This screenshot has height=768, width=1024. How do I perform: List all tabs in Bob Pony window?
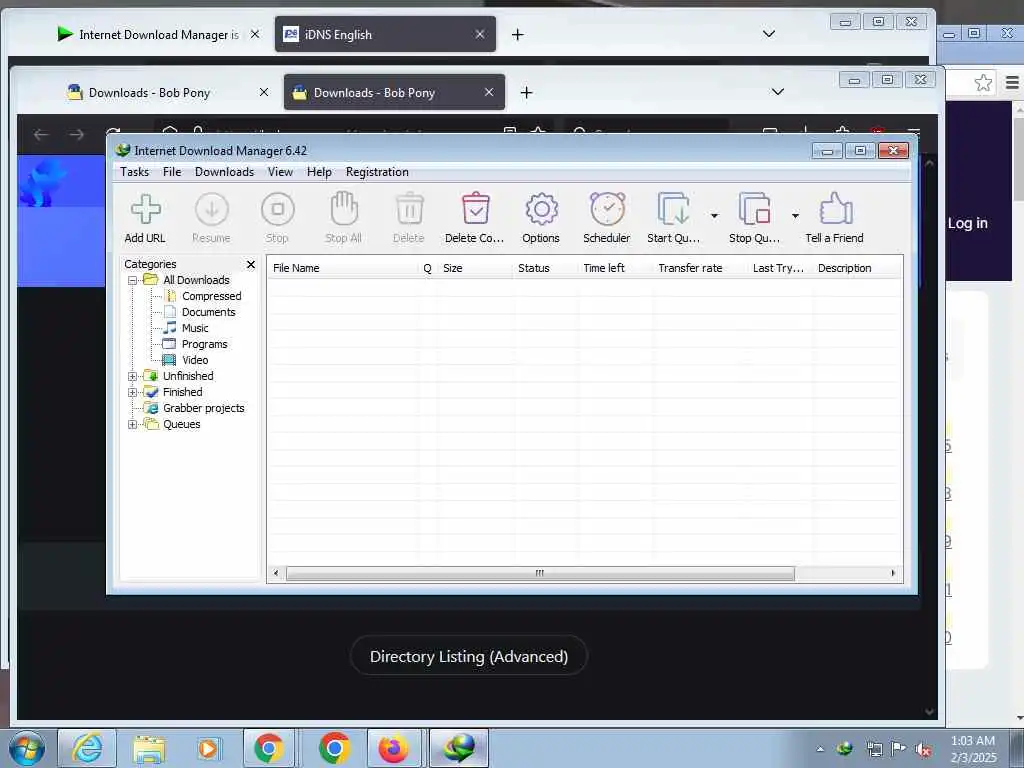[x=778, y=91]
